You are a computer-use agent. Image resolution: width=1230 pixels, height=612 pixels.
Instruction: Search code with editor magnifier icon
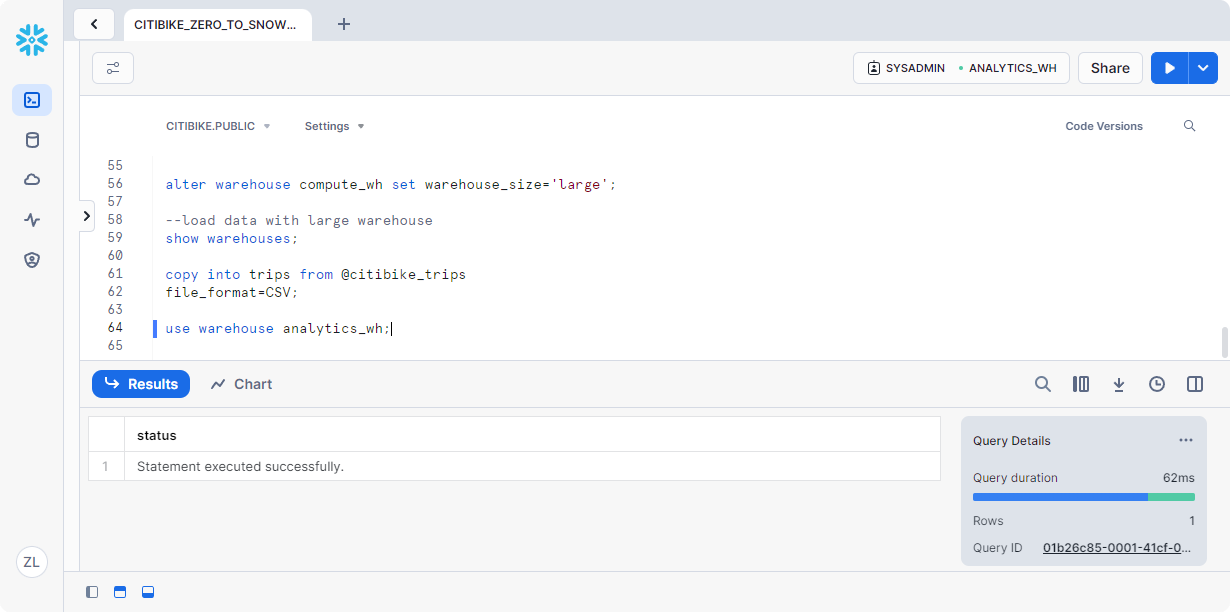(1189, 126)
